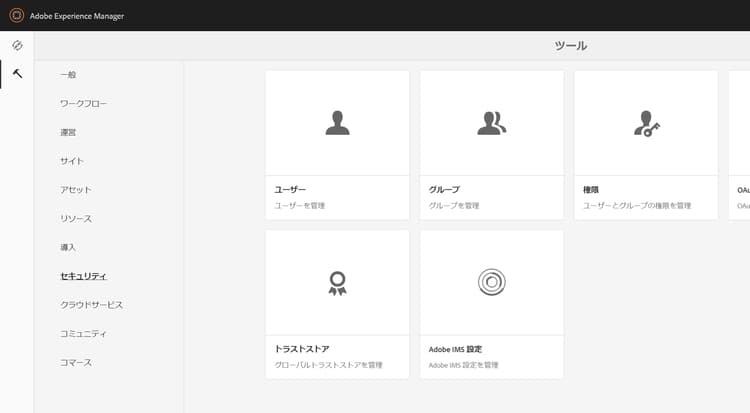Click the ユーザー single user icon

click(x=337, y=123)
